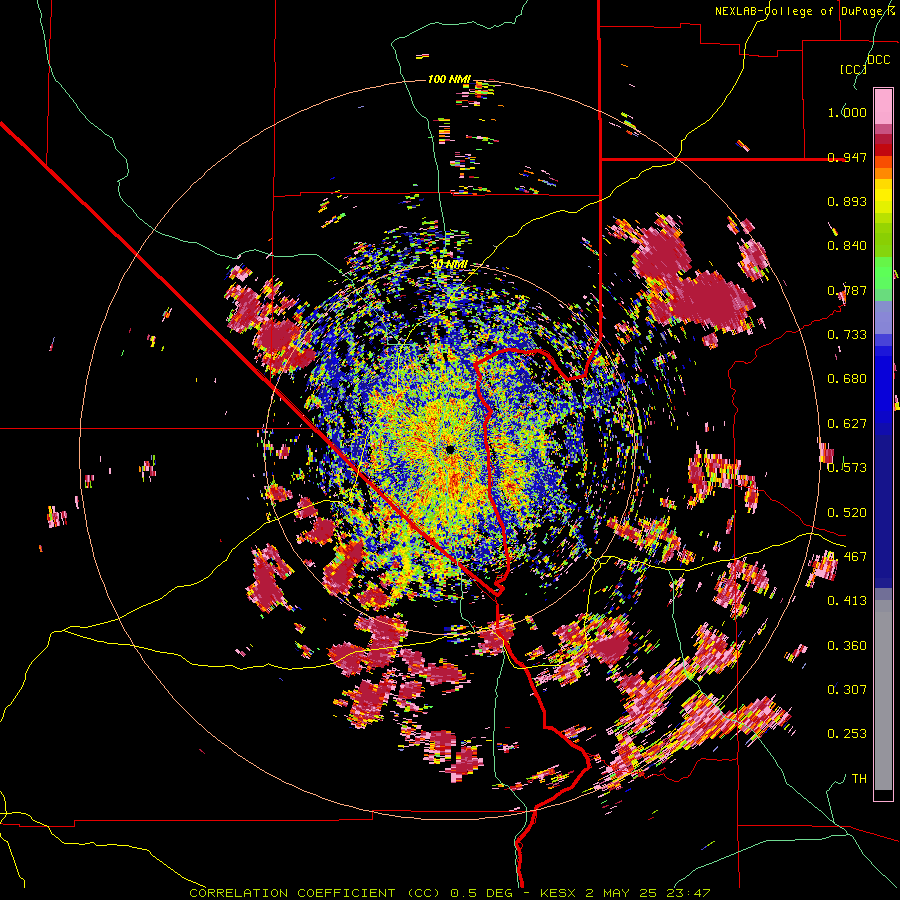The image size is (900, 900).
Task: Click the pink top band of the color bar
Action: pos(883,106)
